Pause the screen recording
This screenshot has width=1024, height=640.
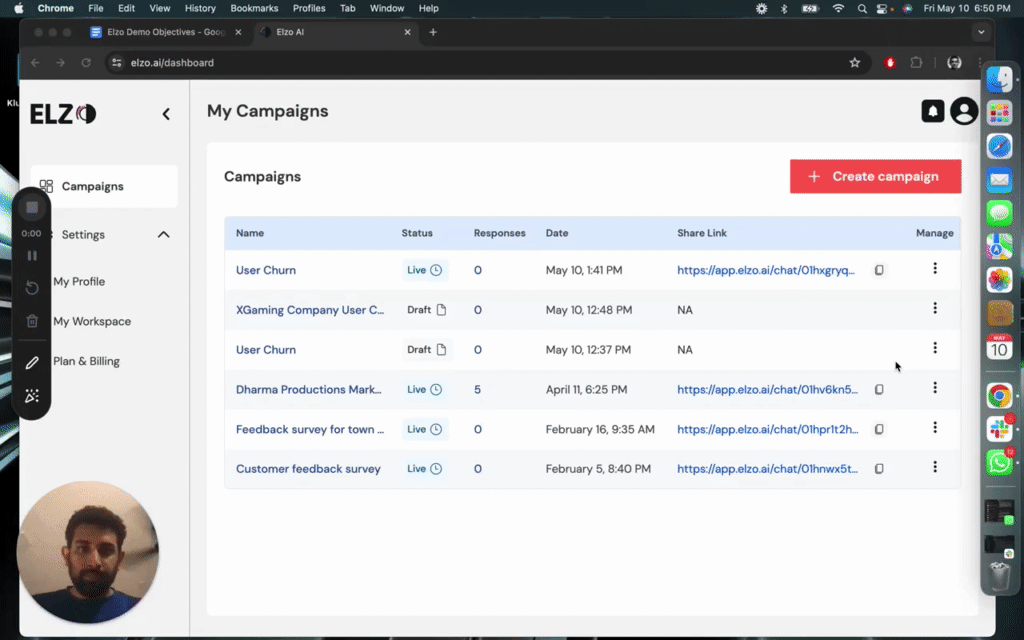[x=32, y=256]
